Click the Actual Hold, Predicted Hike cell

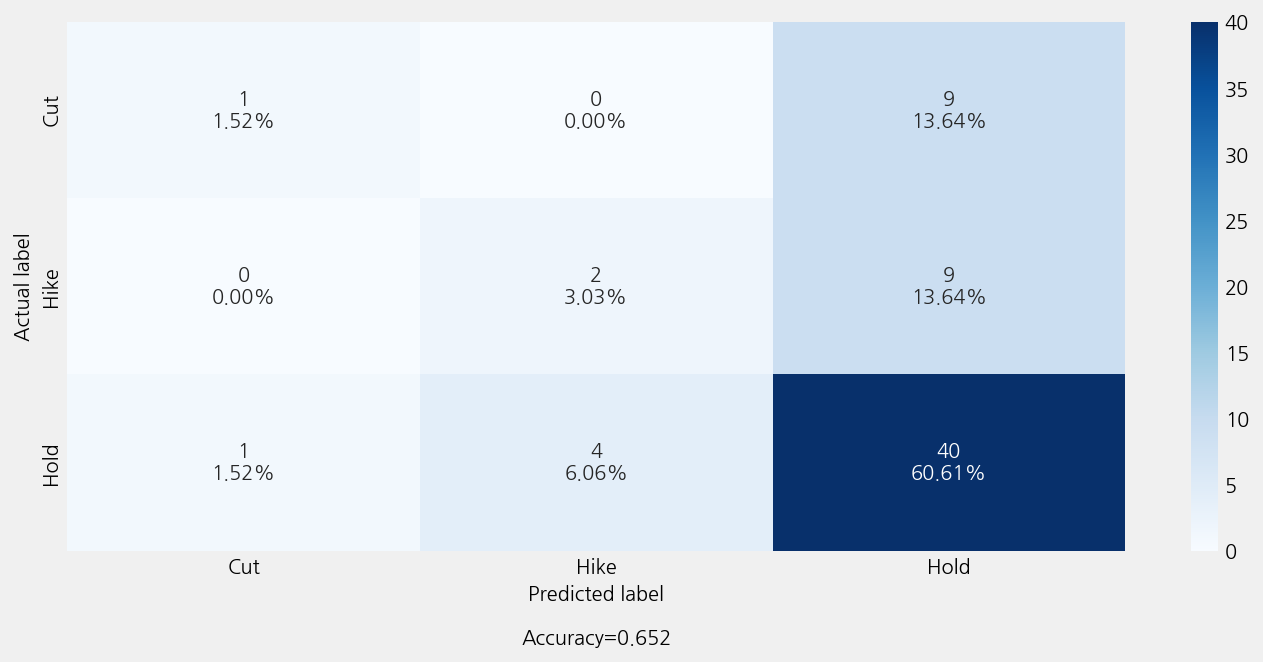coord(596,462)
